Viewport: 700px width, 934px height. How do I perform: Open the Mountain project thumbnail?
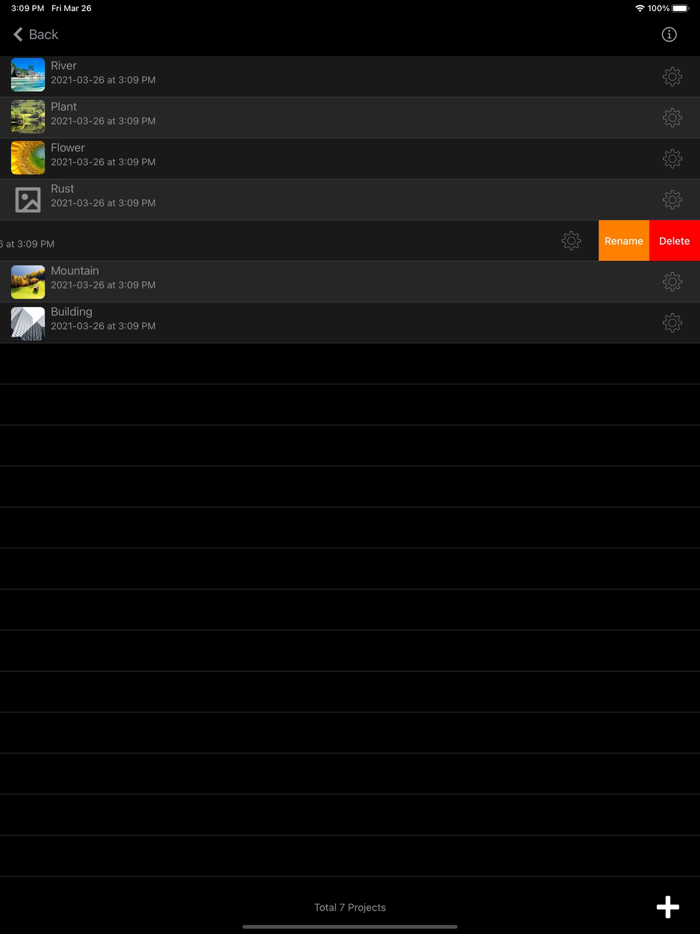click(x=28, y=282)
